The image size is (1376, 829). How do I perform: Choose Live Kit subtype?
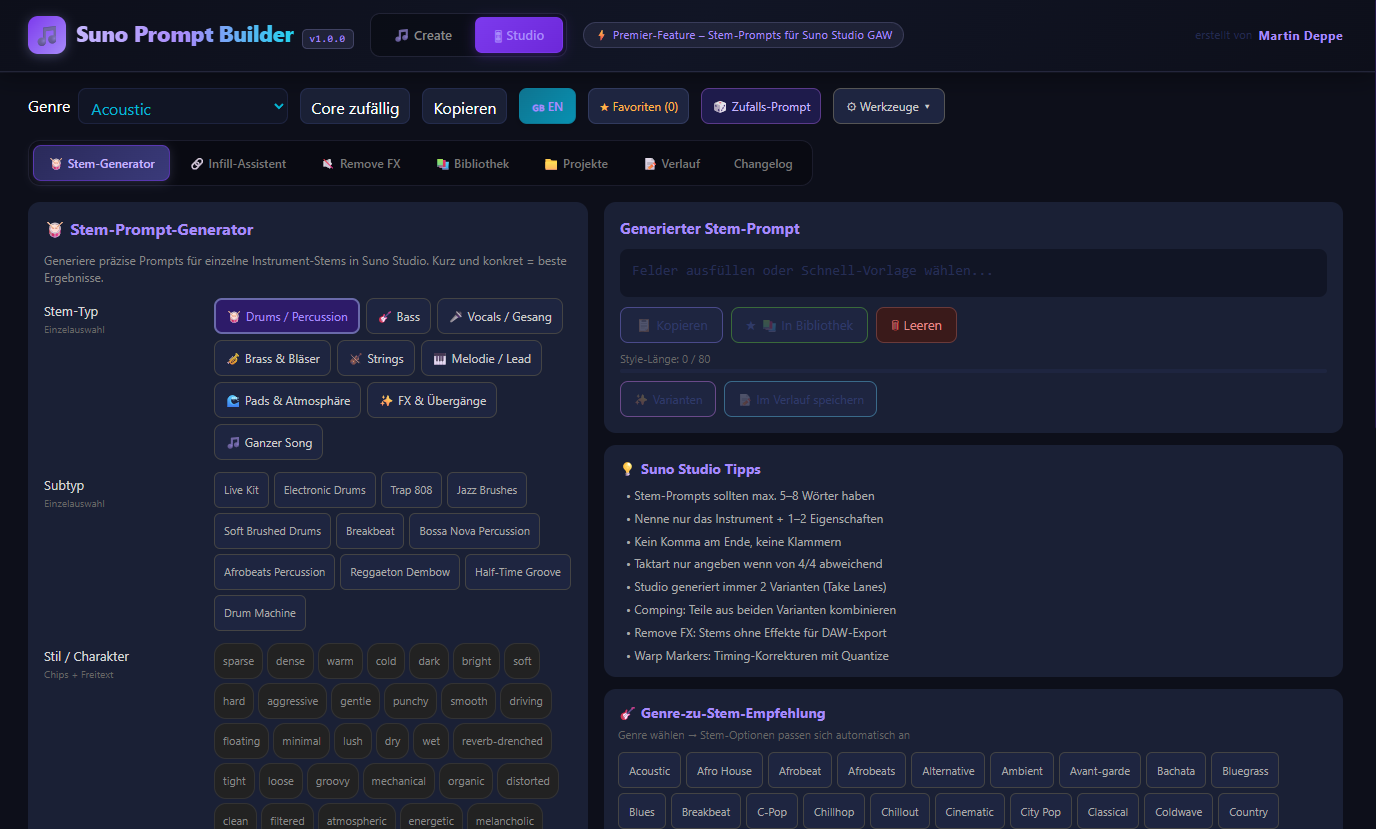coord(241,490)
